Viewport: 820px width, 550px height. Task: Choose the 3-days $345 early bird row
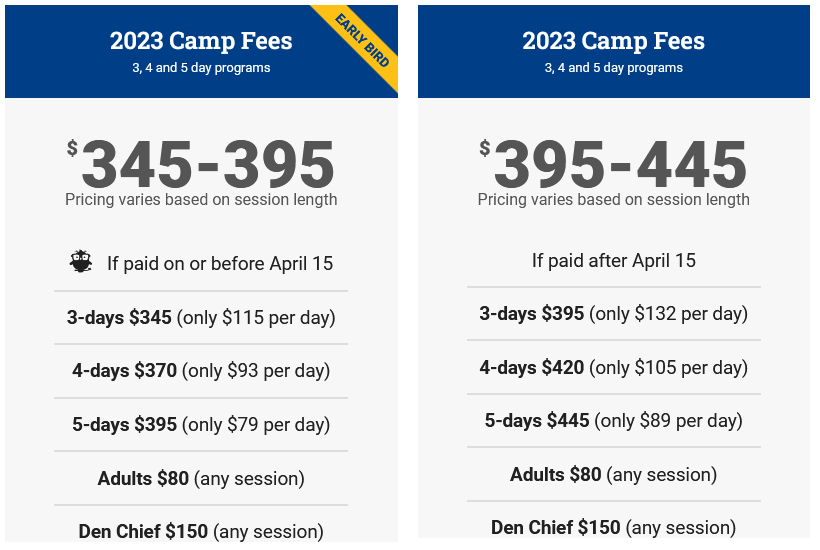(201, 318)
